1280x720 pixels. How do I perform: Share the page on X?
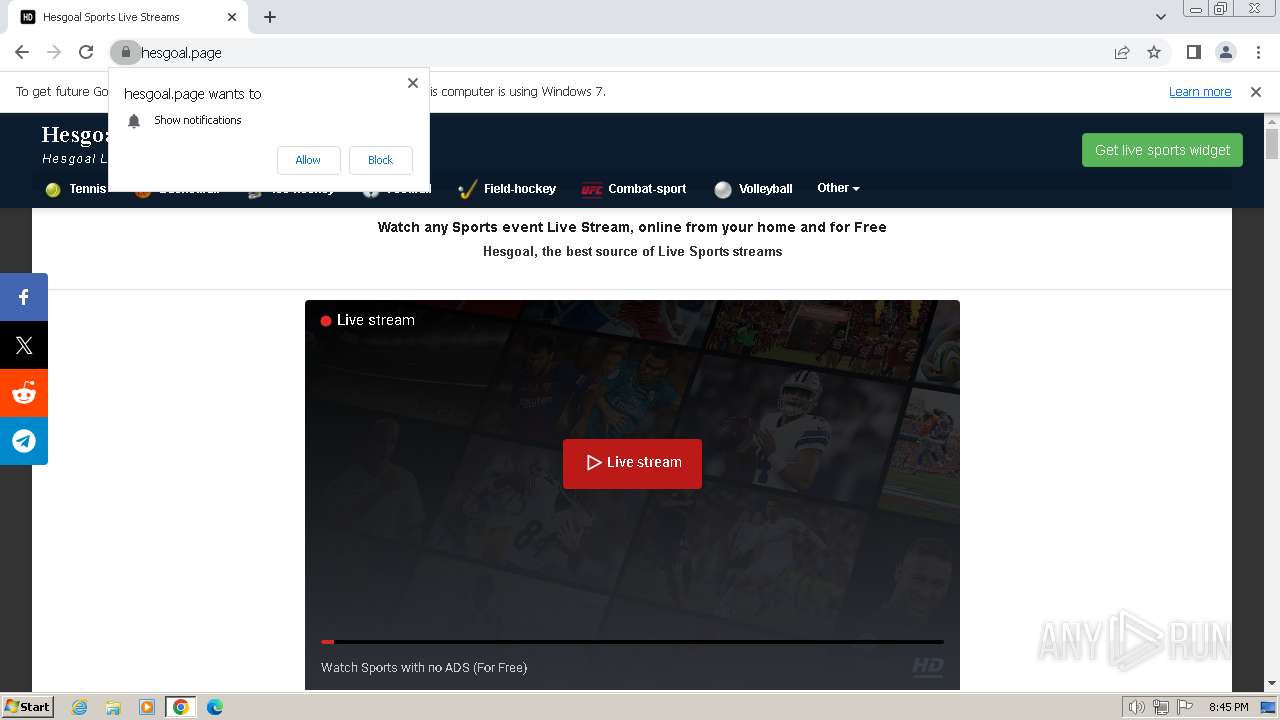pyautogui.click(x=24, y=345)
